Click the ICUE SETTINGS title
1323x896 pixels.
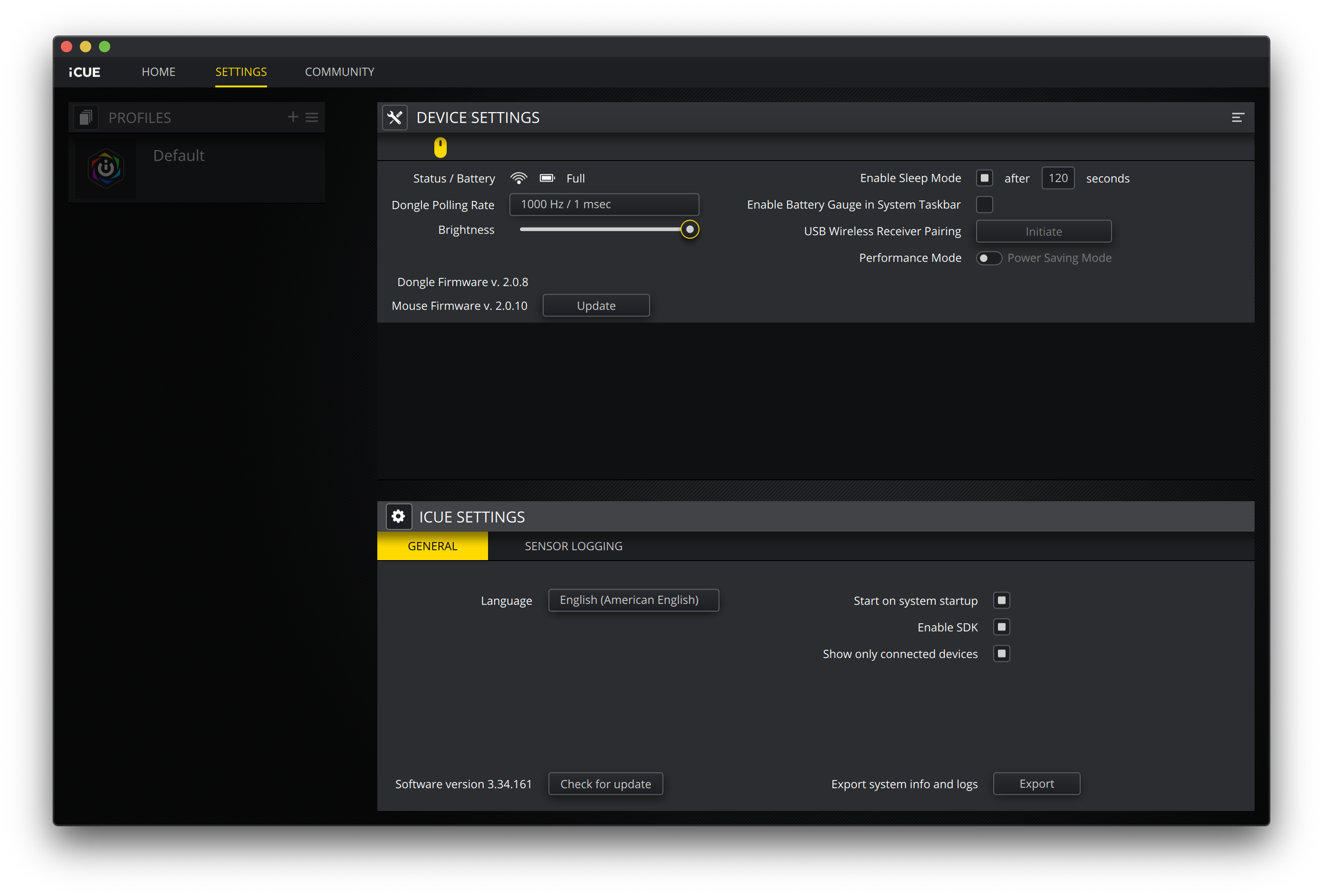472,517
